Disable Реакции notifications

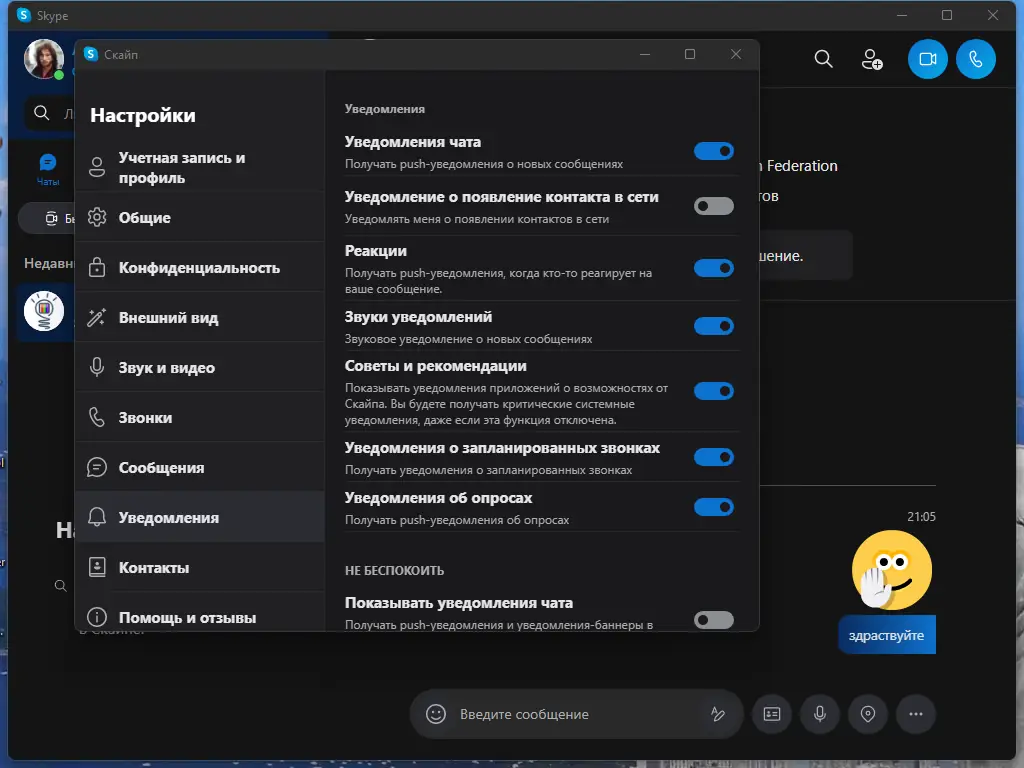713,267
